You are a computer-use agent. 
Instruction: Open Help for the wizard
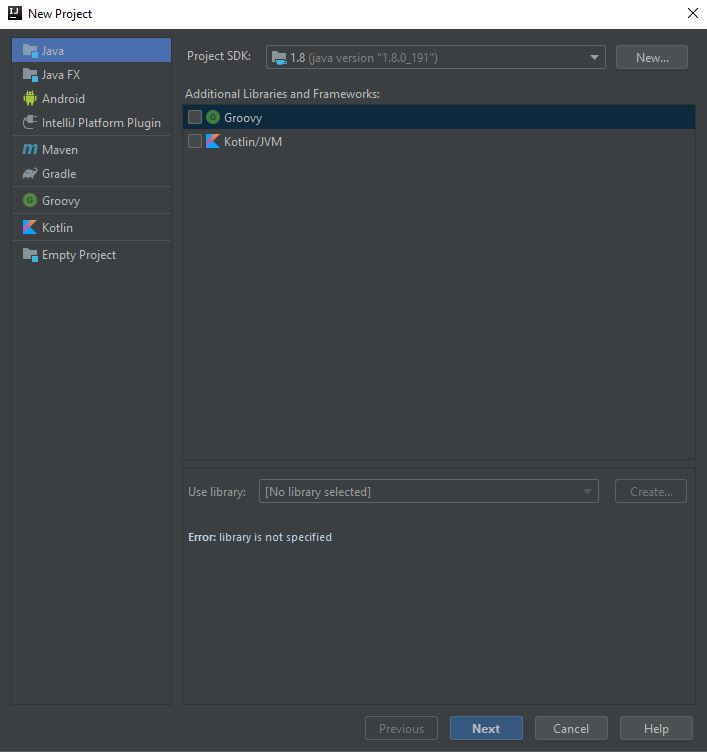[x=656, y=729]
